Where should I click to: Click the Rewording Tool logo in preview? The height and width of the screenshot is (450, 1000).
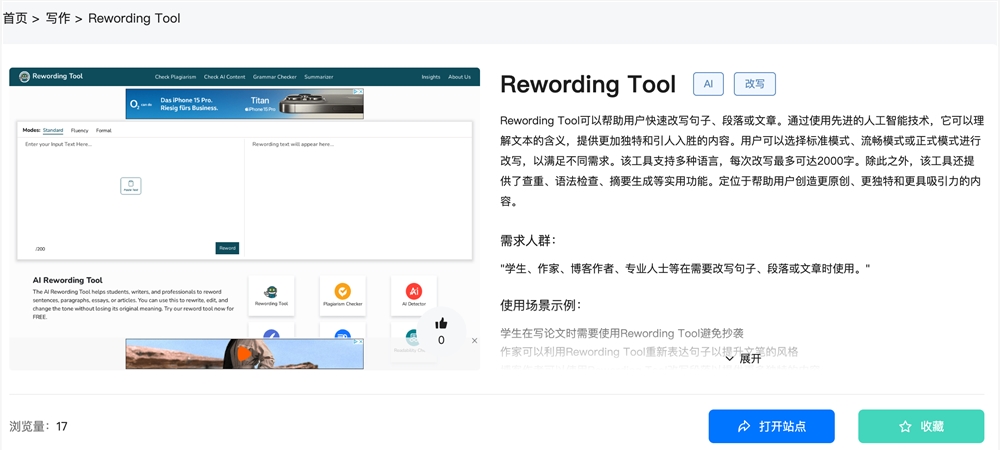[x=51, y=76]
